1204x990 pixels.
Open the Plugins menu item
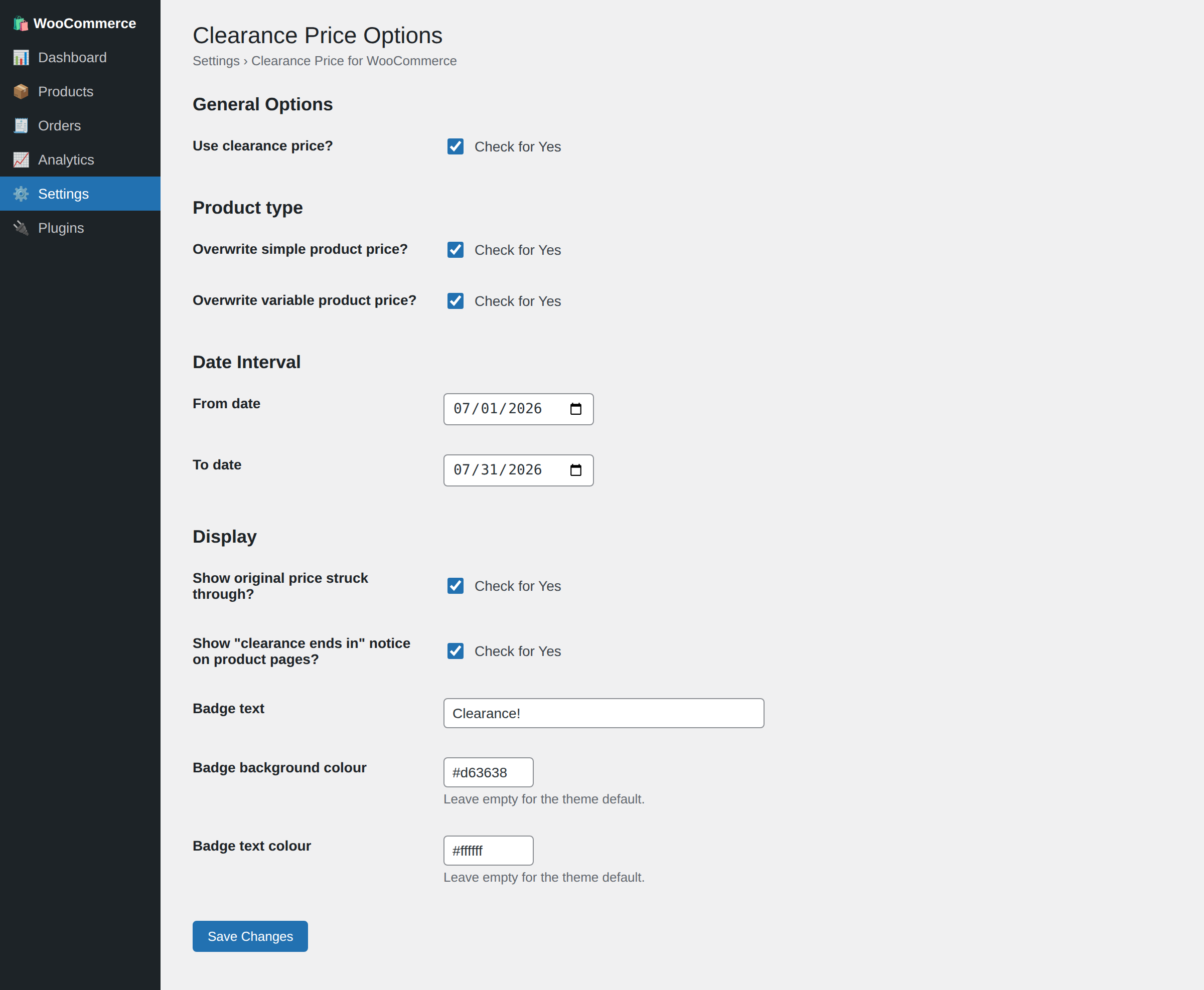click(80, 228)
